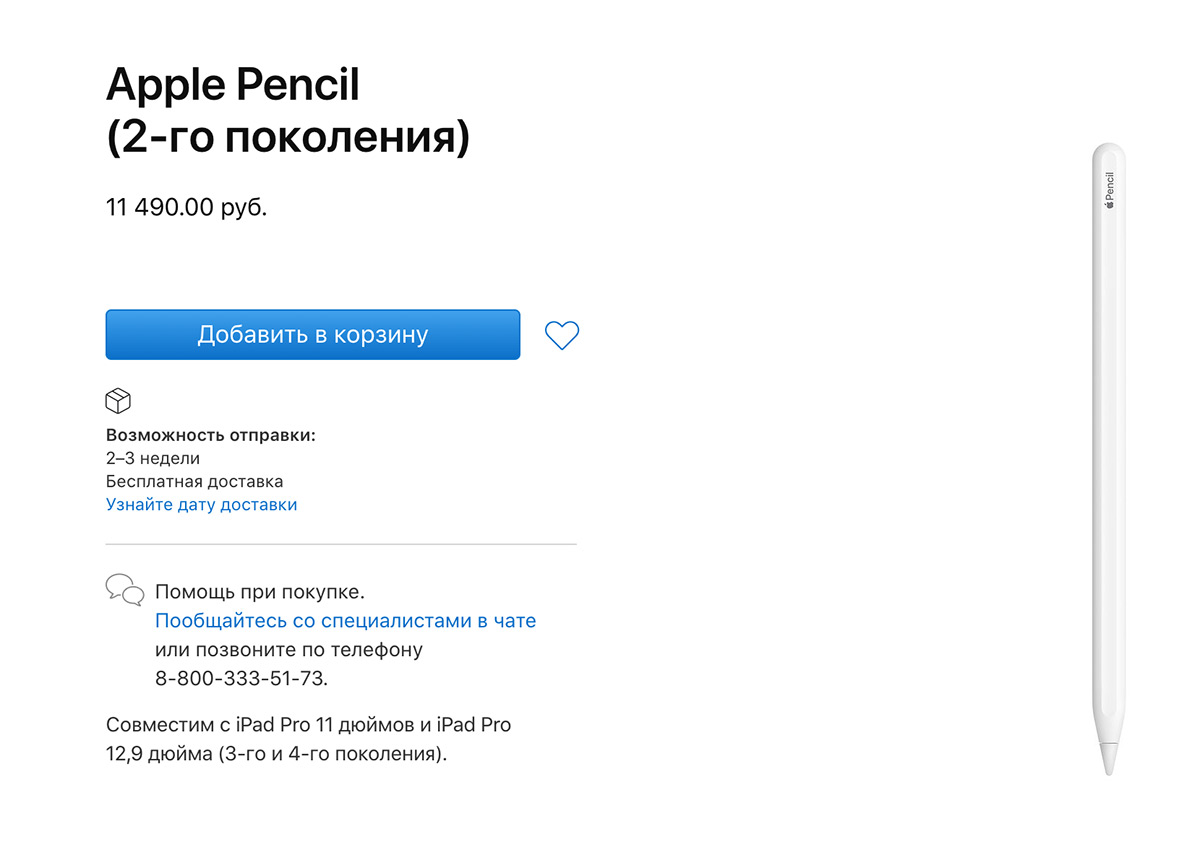Click the phone number 8-800-333-51-73
1200x863 pixels.
coord(241,678)
